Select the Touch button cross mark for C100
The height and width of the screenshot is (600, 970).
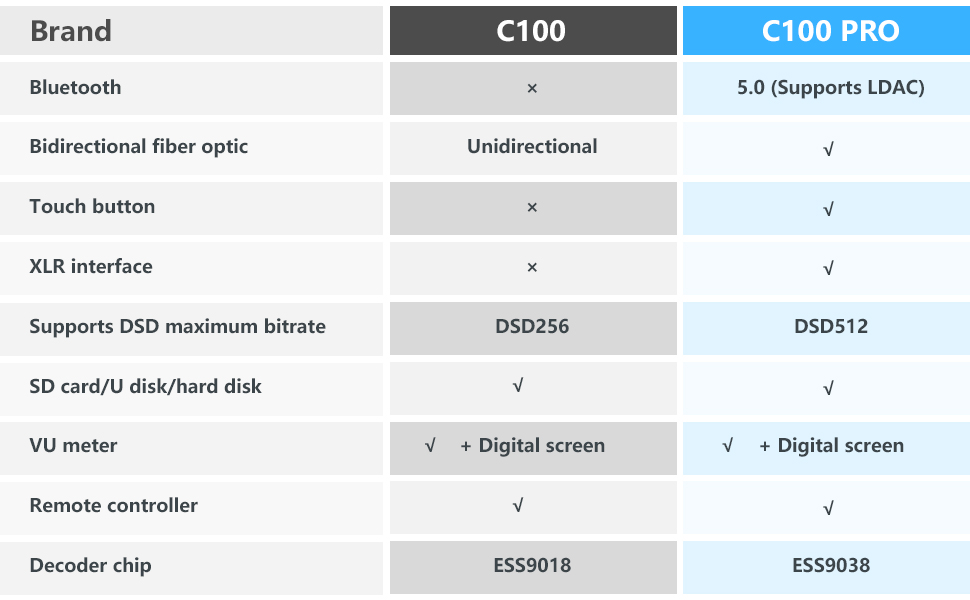(532, 208)
